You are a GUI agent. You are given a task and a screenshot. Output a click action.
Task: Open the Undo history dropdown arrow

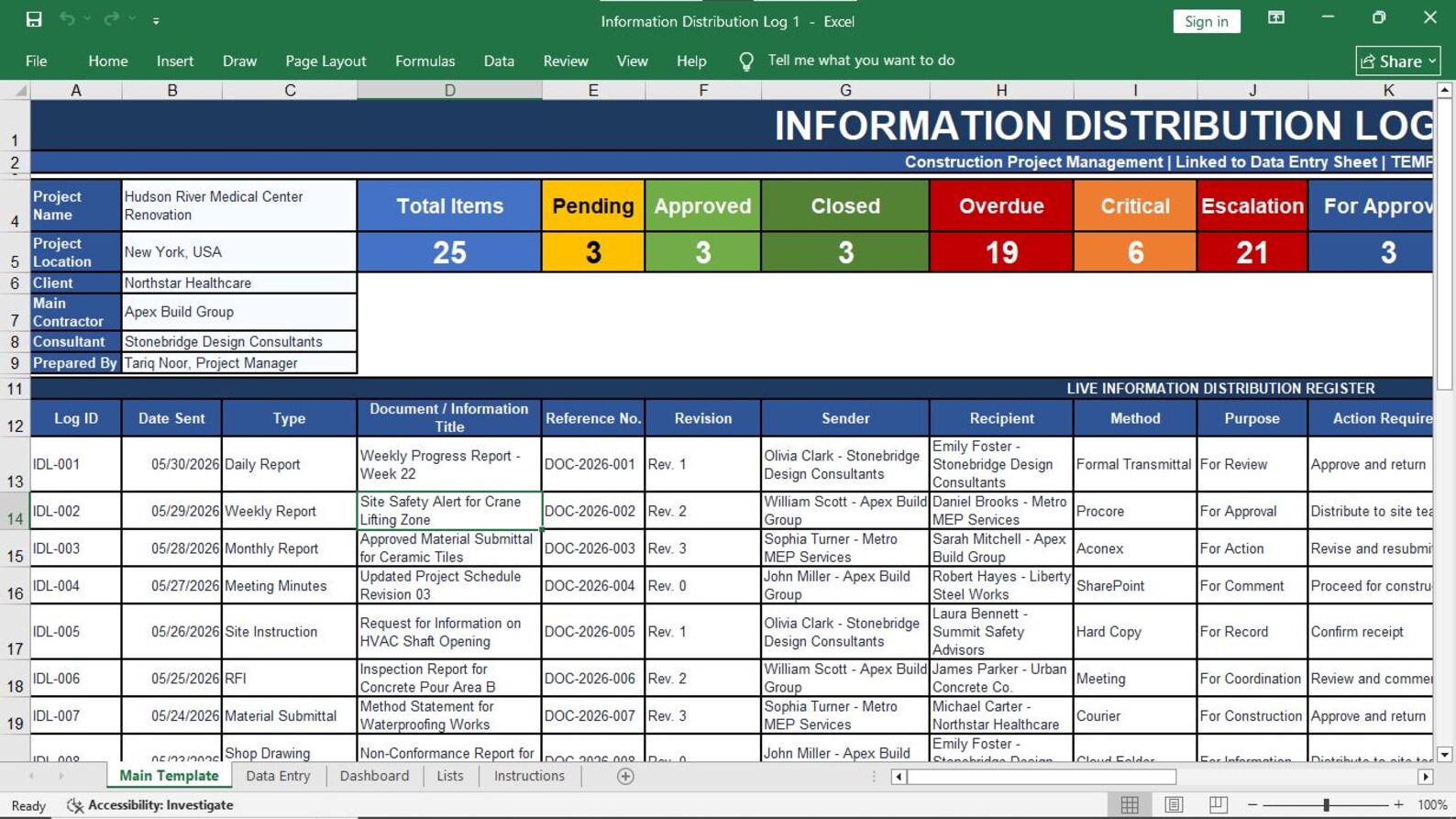coord(87,19)
